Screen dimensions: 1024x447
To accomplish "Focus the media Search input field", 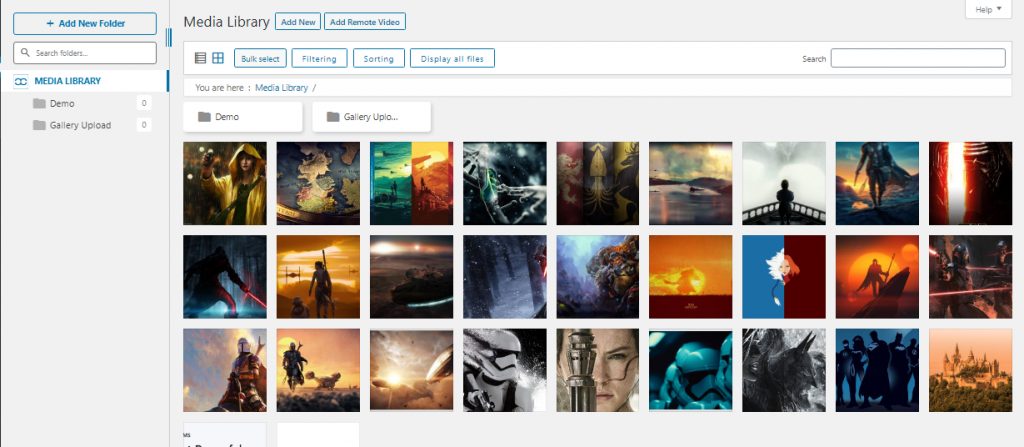I will [918, 58].
